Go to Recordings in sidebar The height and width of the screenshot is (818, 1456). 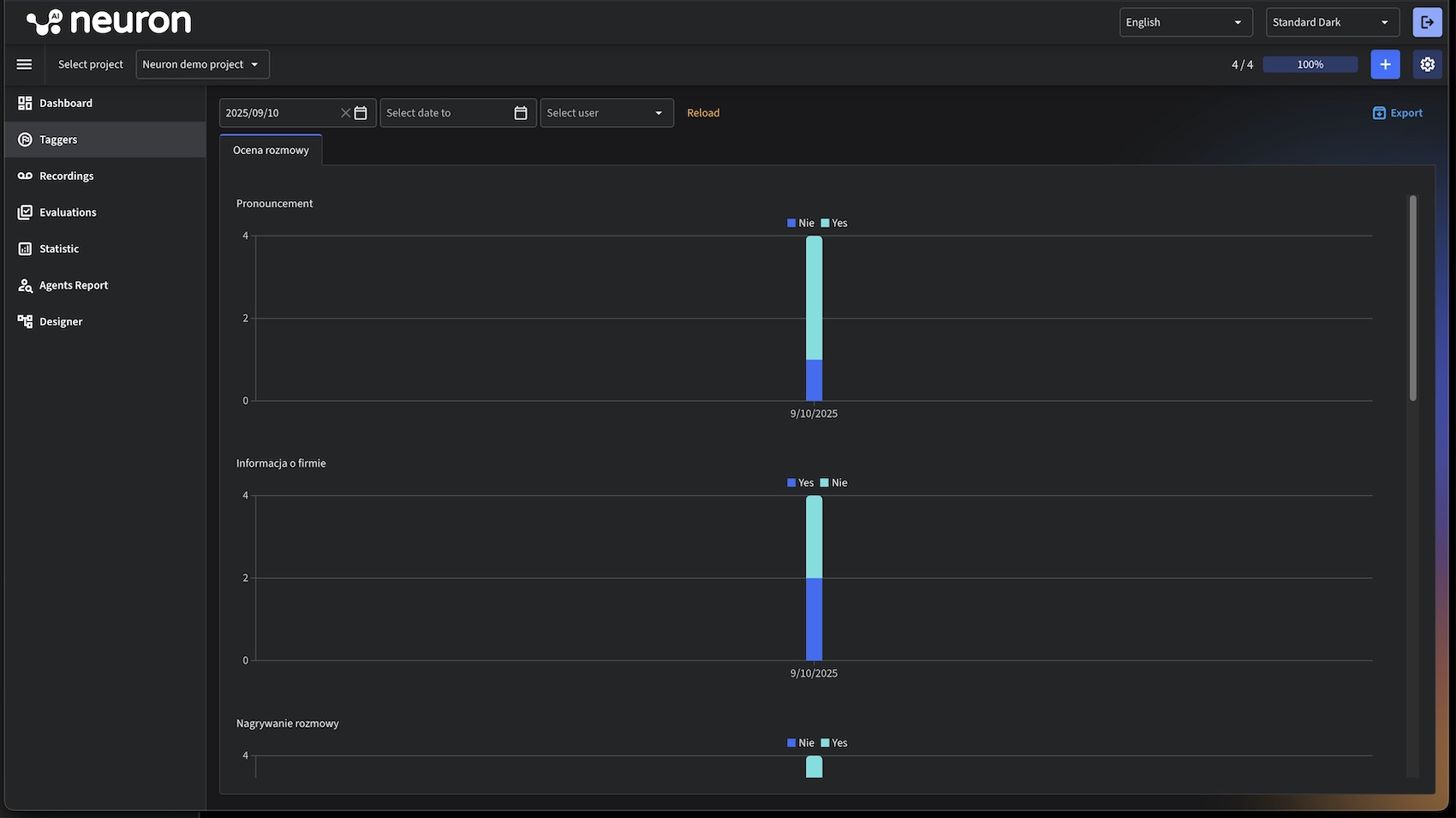(66, 176)
